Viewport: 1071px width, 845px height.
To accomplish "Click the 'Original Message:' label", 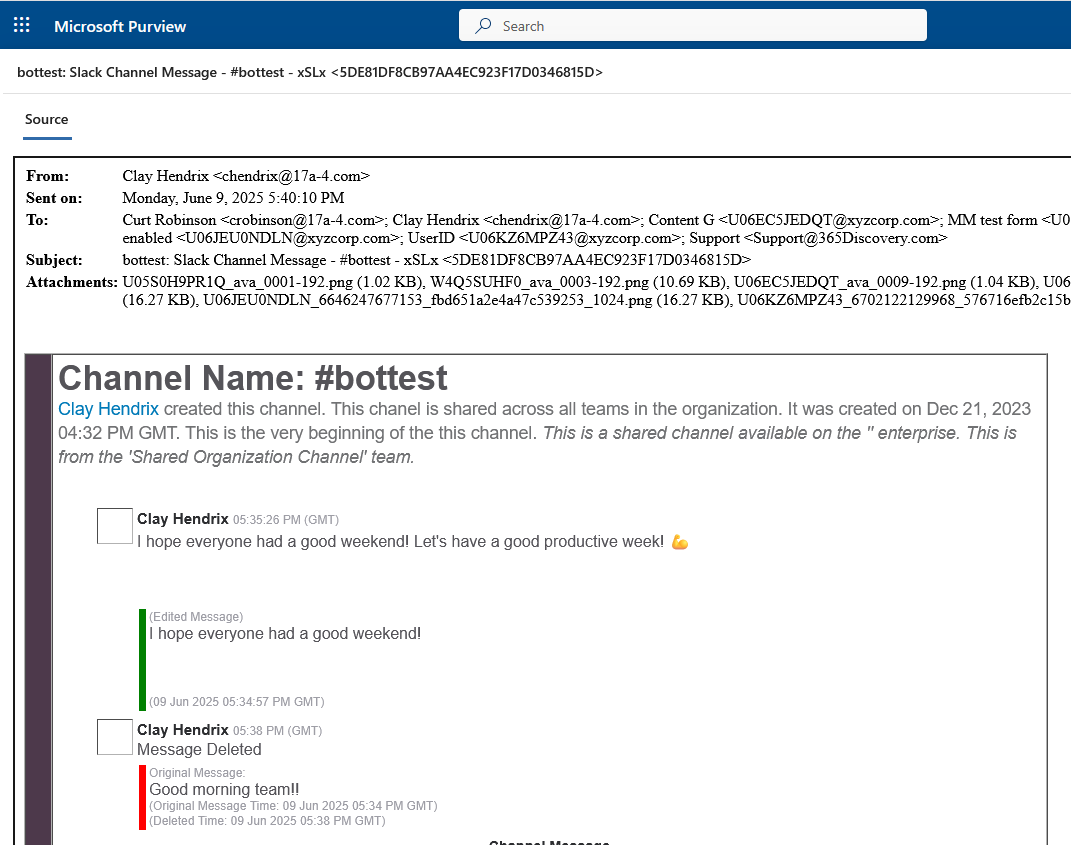I will tap(197, 773).
